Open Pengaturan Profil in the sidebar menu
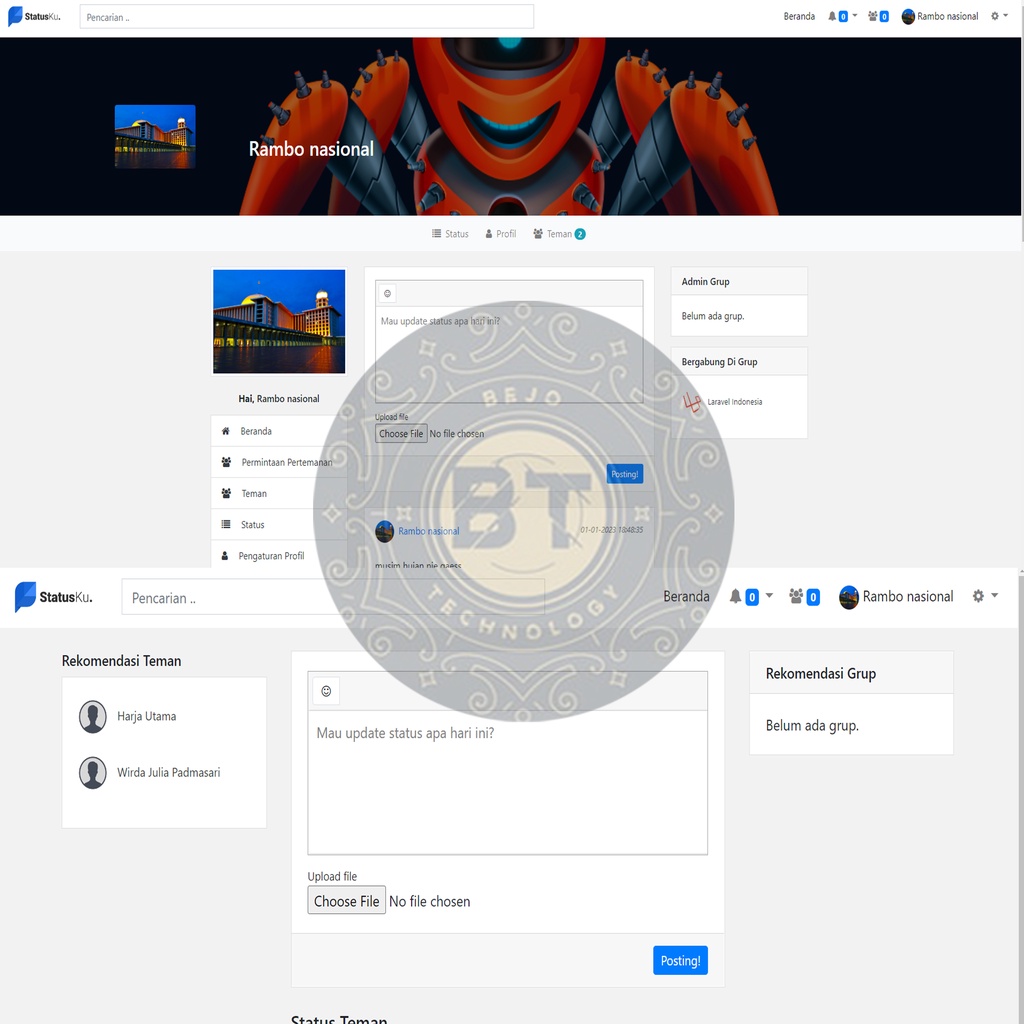Screen dimensions: 1024x1024 pos(279,554)
